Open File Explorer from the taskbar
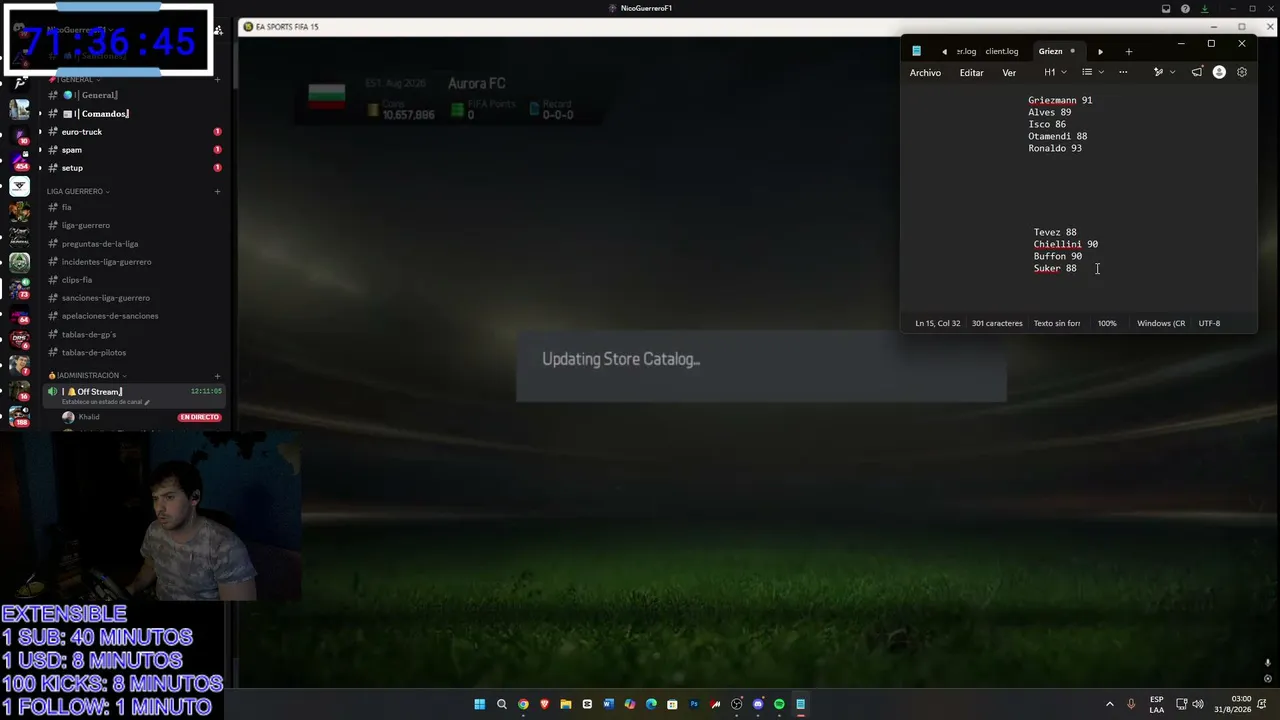 coord(566,704)
